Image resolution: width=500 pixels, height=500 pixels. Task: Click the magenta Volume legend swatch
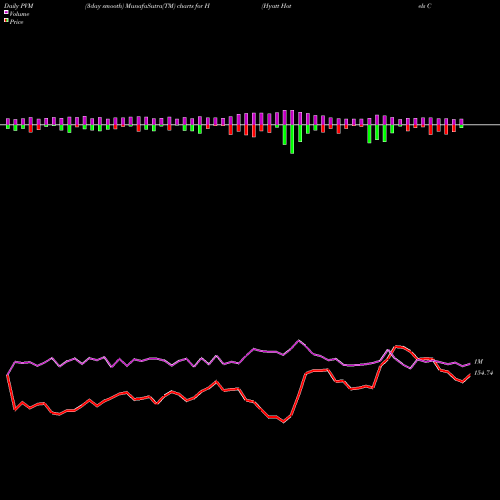[6, 13]
